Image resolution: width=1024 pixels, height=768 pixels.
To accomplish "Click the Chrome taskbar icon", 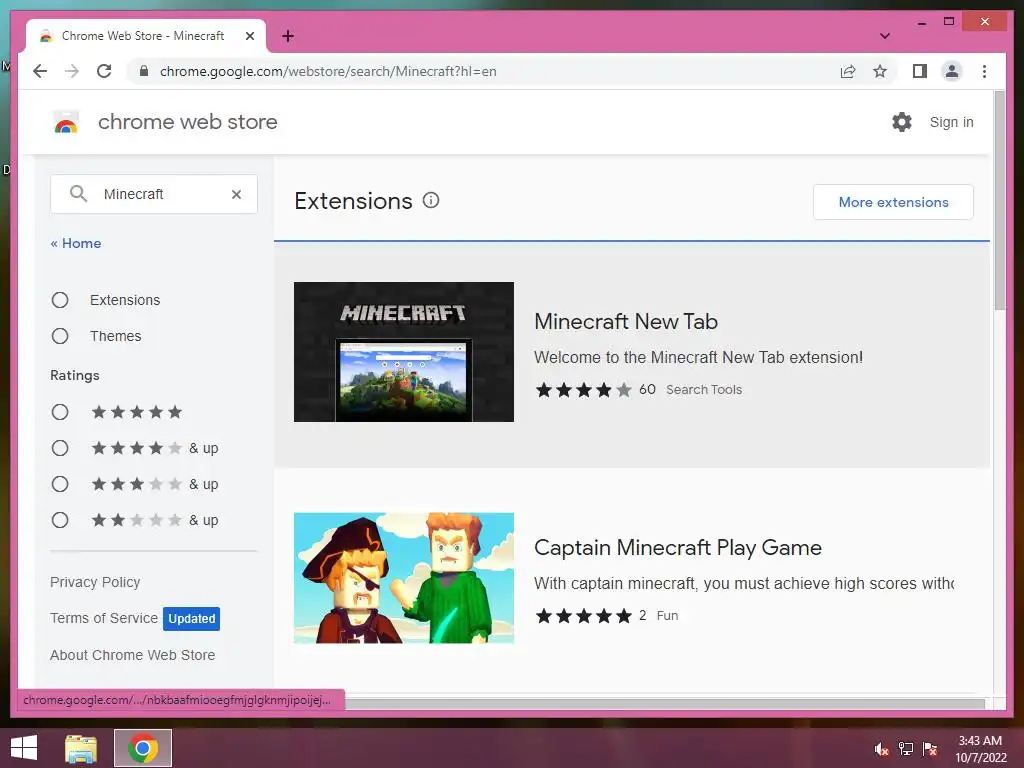I will (x=143, y=748).
